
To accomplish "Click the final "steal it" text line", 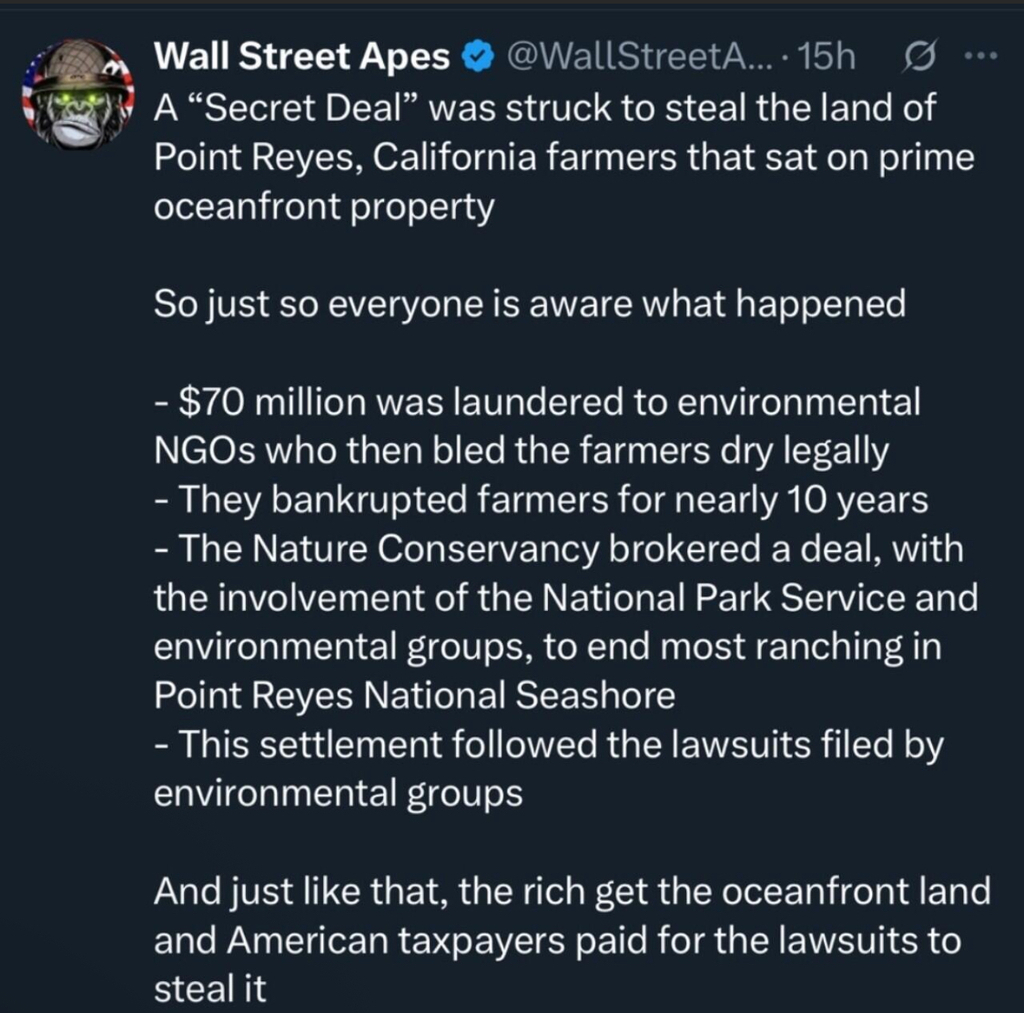I will (x=210, y=990).
